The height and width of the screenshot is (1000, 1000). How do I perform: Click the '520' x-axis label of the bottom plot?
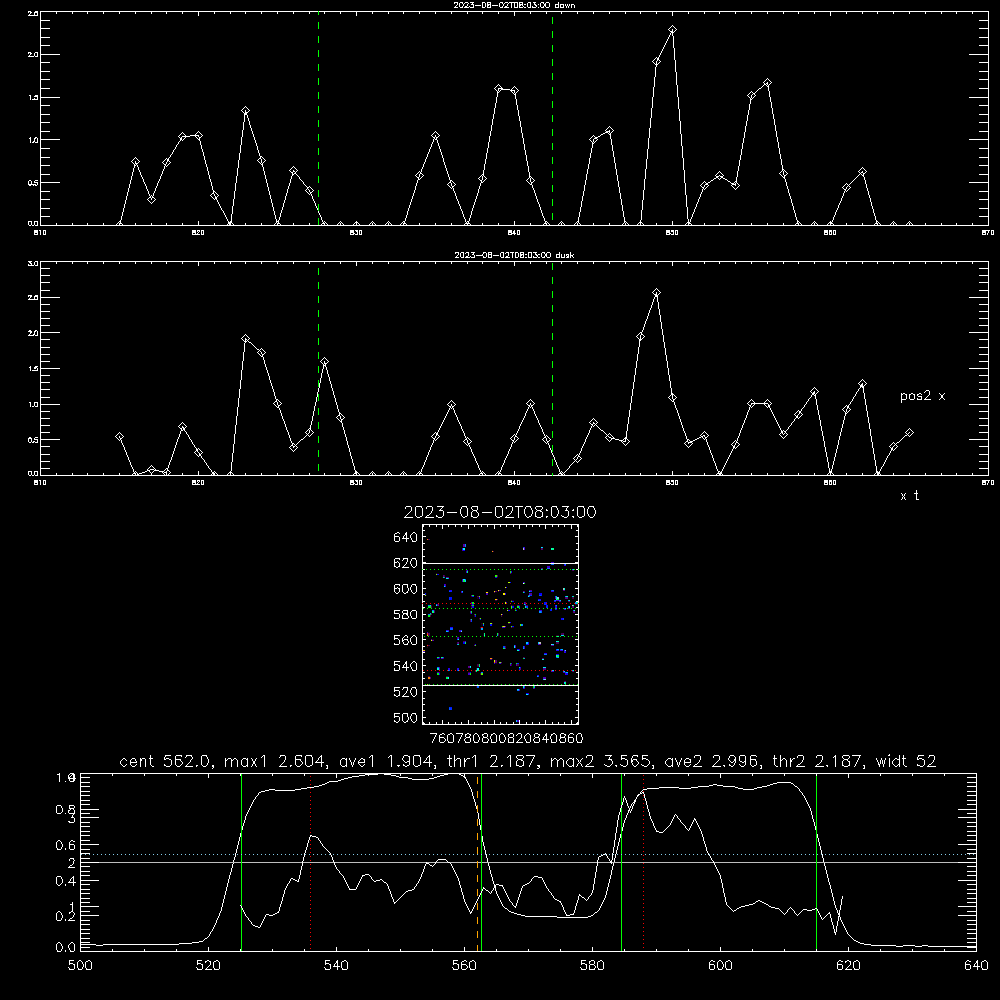coord(208,966)
